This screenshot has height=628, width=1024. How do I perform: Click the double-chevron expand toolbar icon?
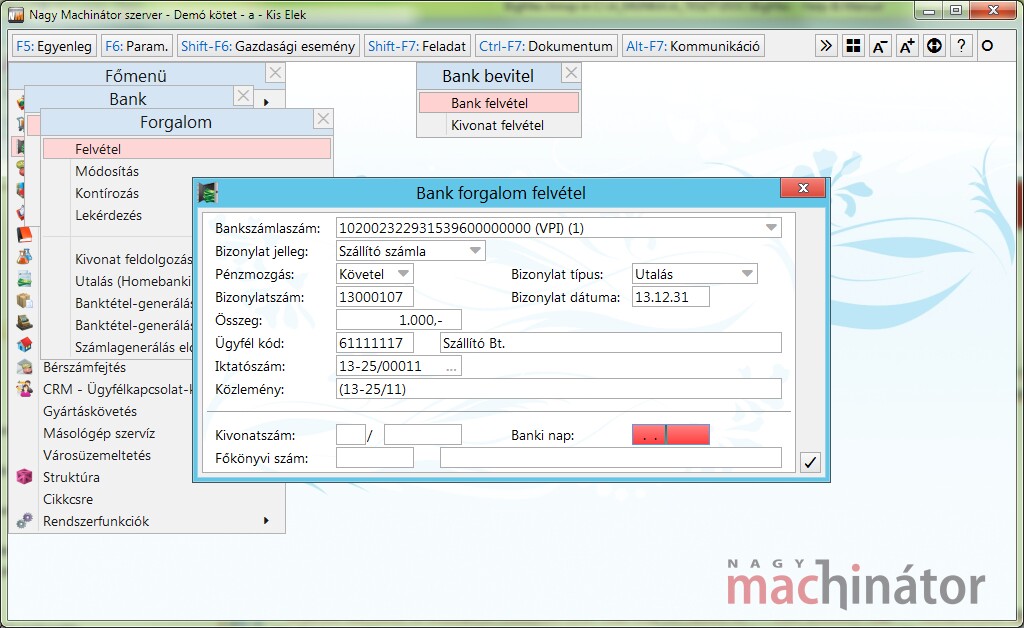click(x=826, y=46)
